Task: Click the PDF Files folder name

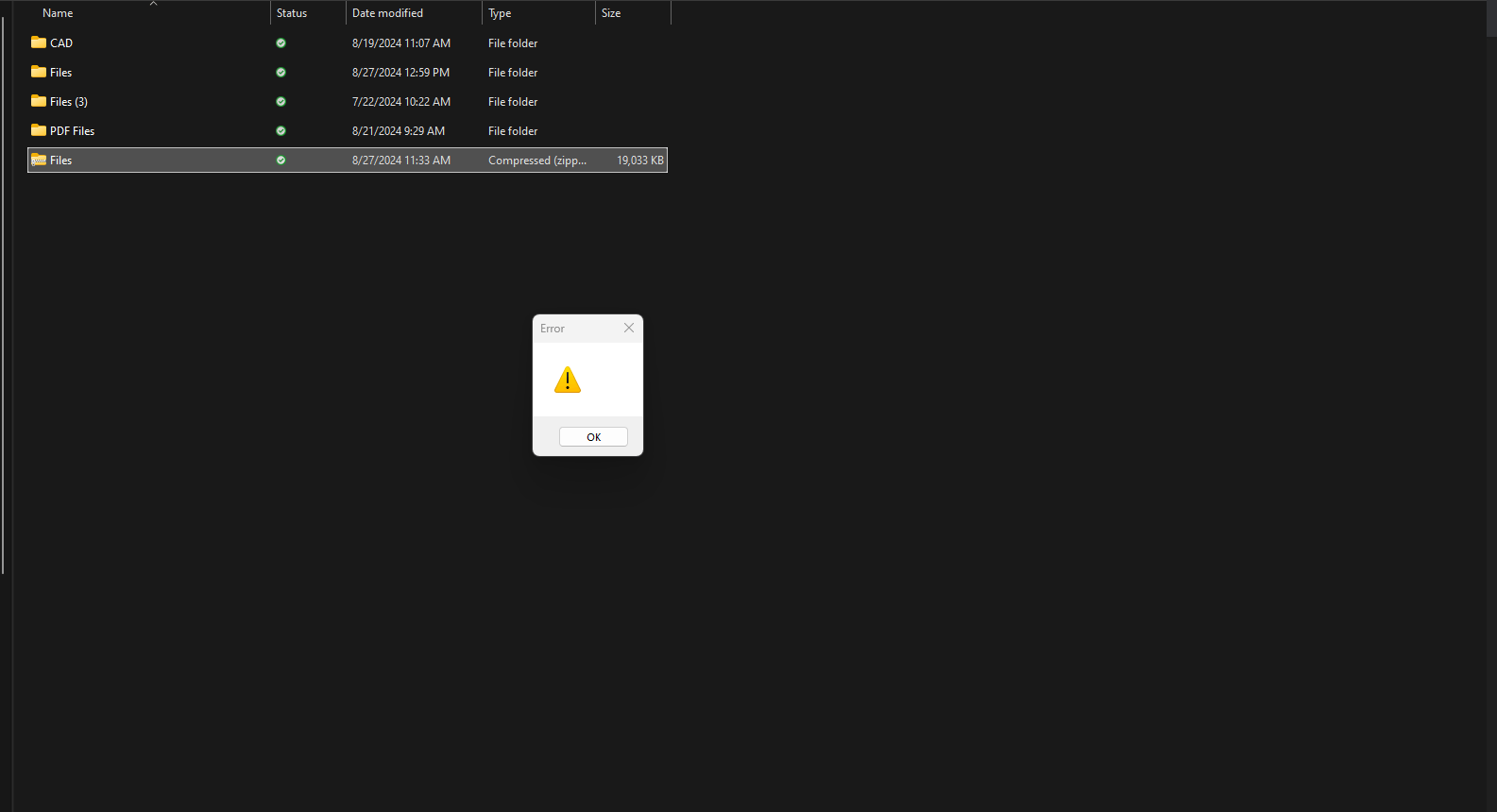Action: [73, 131]
